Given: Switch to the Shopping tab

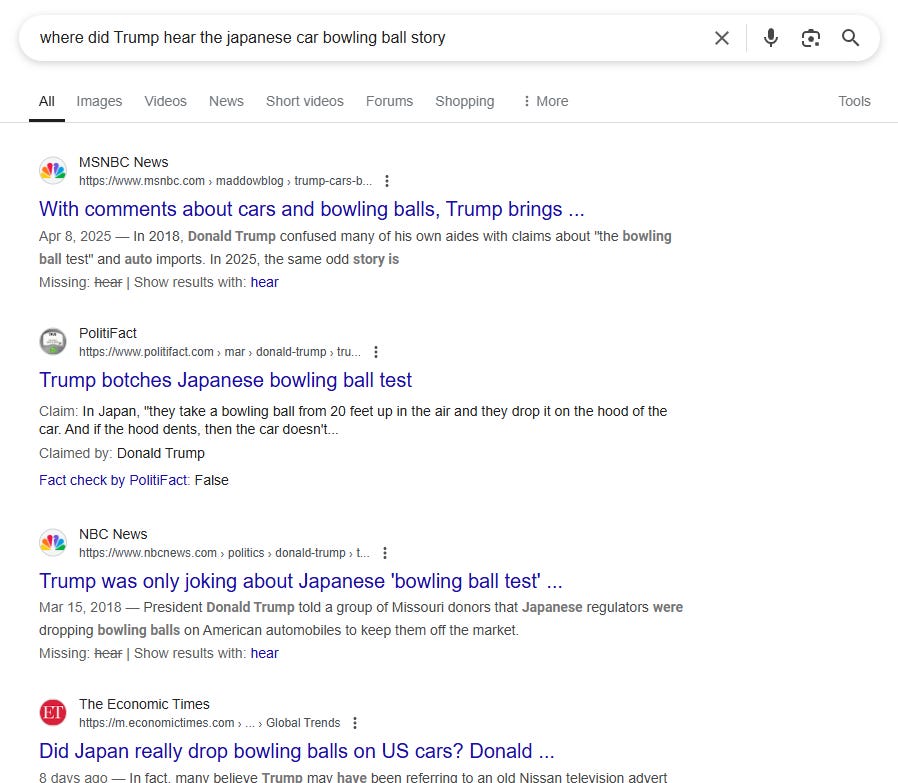Looking at the screenshot, I should pos(464,101).
